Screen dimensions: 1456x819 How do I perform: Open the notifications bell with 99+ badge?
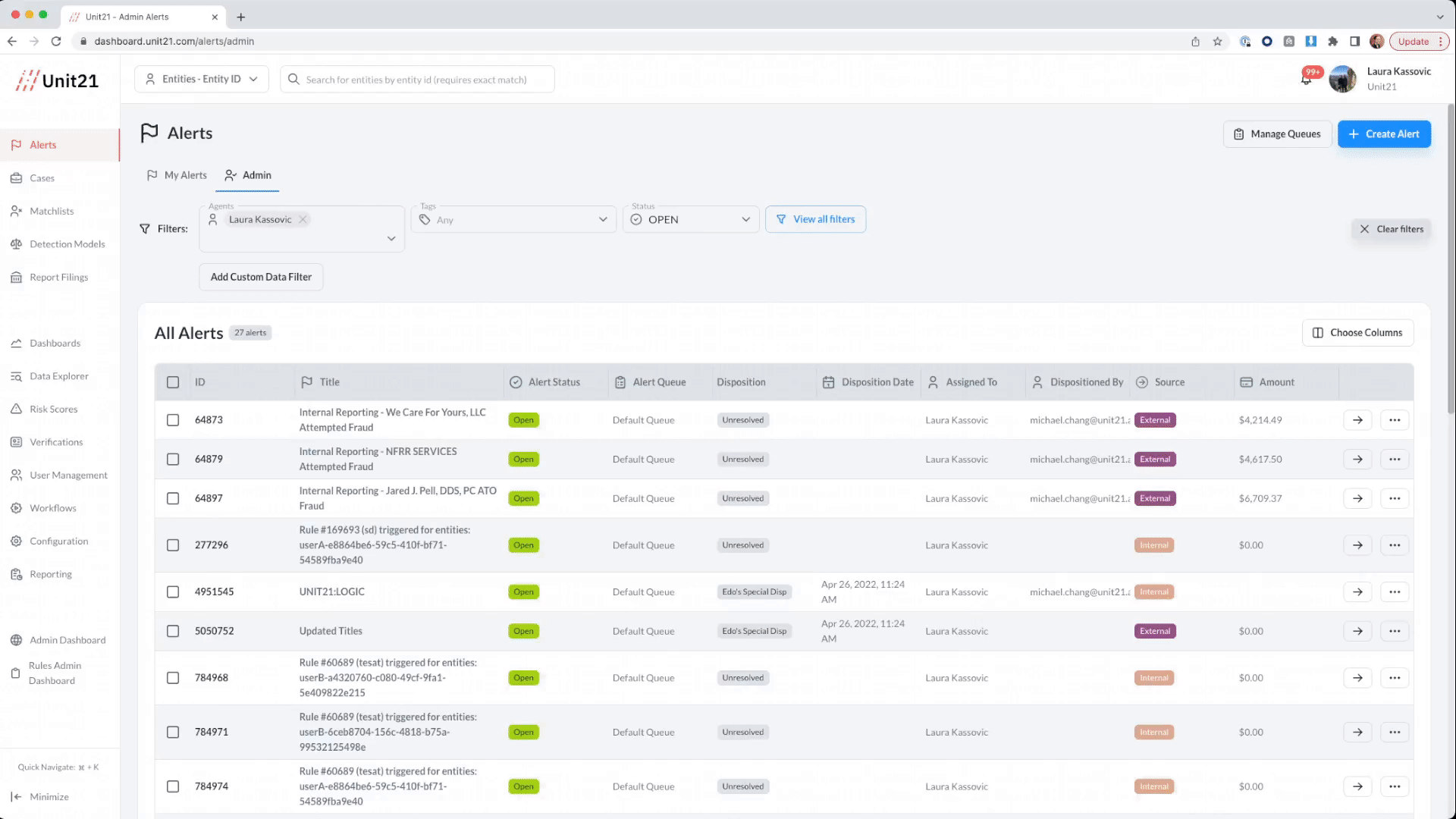pos(1307,78)
